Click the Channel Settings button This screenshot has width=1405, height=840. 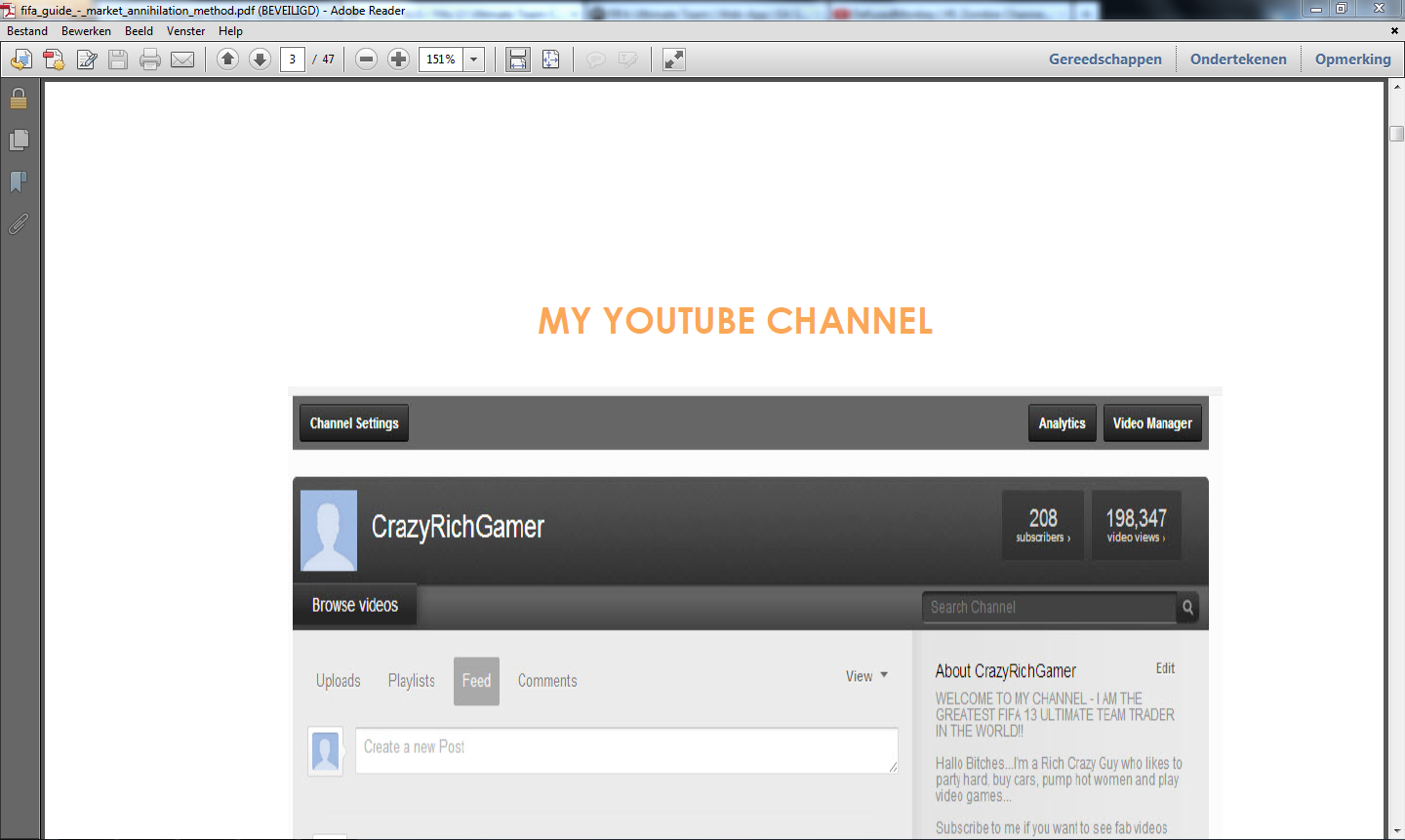(354, 423)
